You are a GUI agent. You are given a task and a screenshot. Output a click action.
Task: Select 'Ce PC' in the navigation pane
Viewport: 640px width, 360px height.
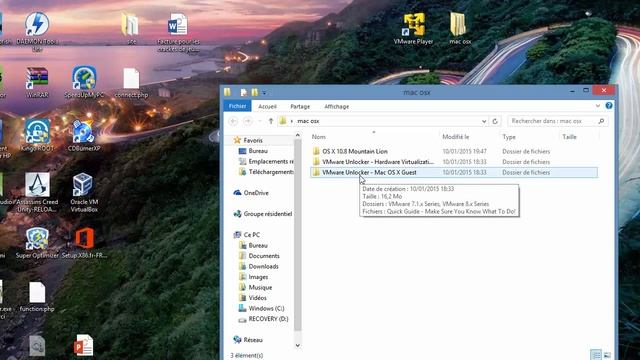[x=251, y=235]
